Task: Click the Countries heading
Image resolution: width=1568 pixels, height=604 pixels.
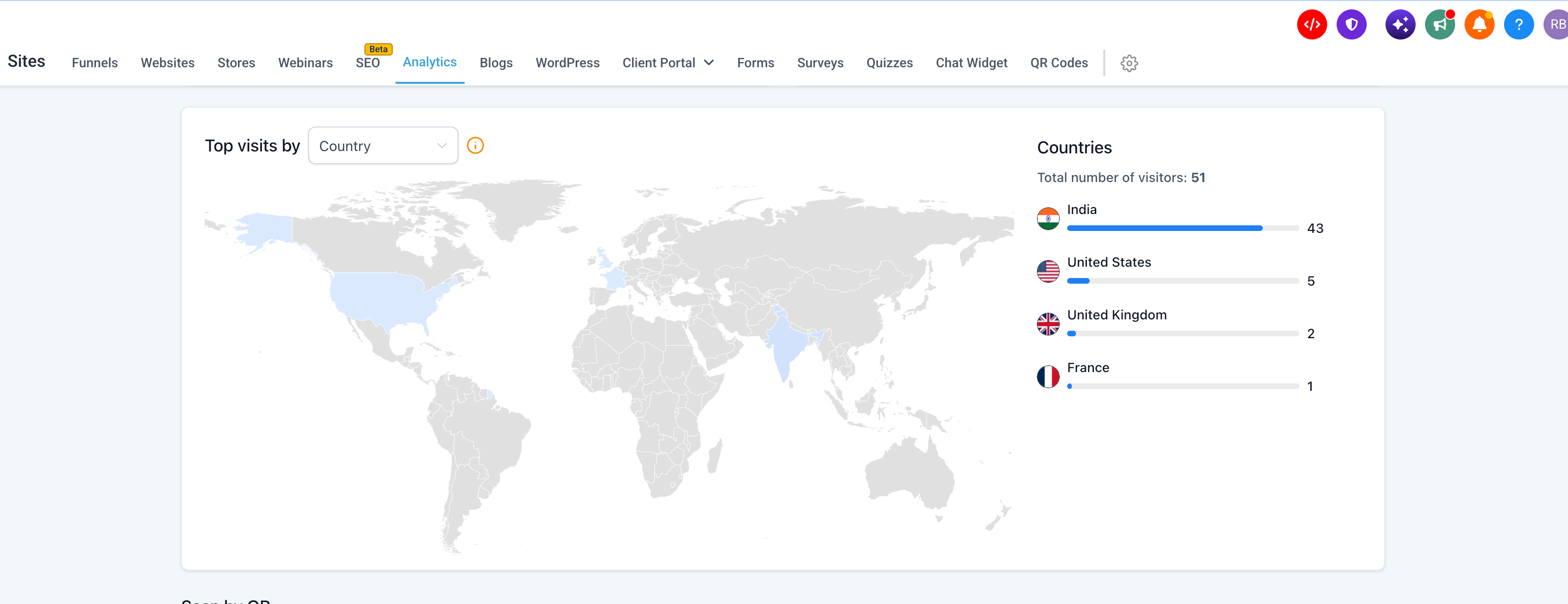Action: (x=1074, y=148)
